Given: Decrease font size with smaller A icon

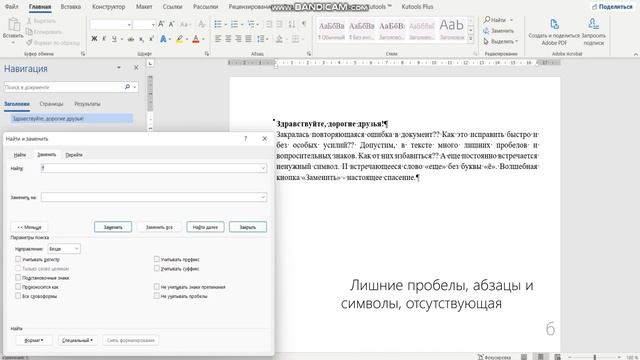Looking at the screenshot, I should 172,24.
